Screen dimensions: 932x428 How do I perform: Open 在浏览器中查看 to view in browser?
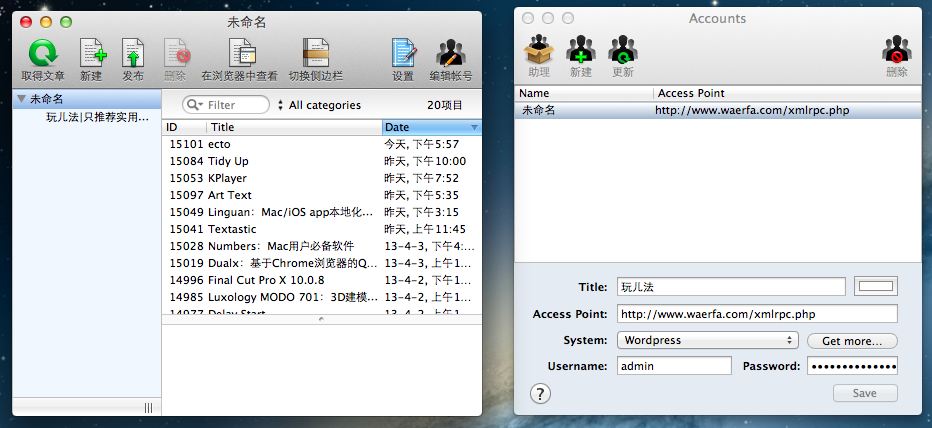click(242, 52)
